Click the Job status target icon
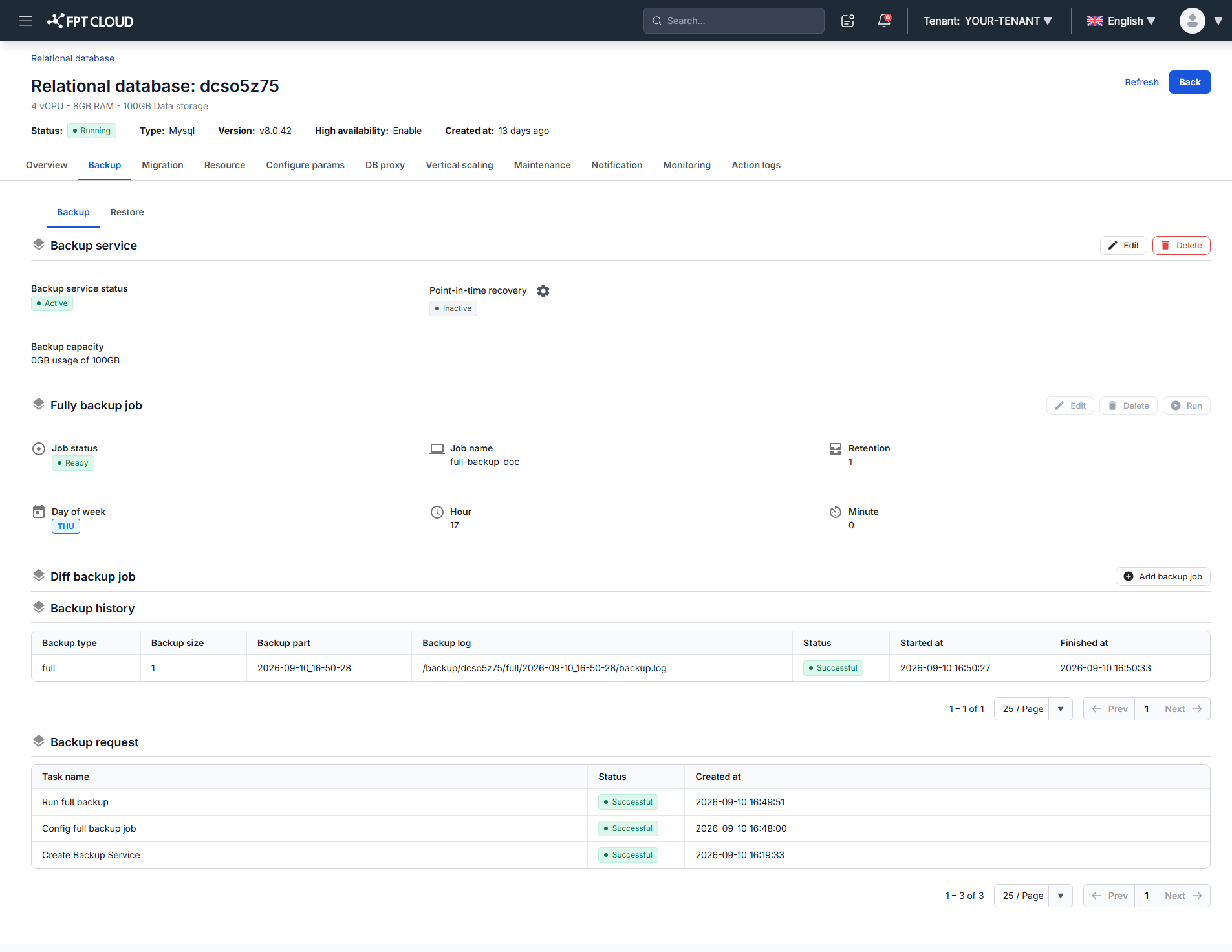 tap(39, 449)
